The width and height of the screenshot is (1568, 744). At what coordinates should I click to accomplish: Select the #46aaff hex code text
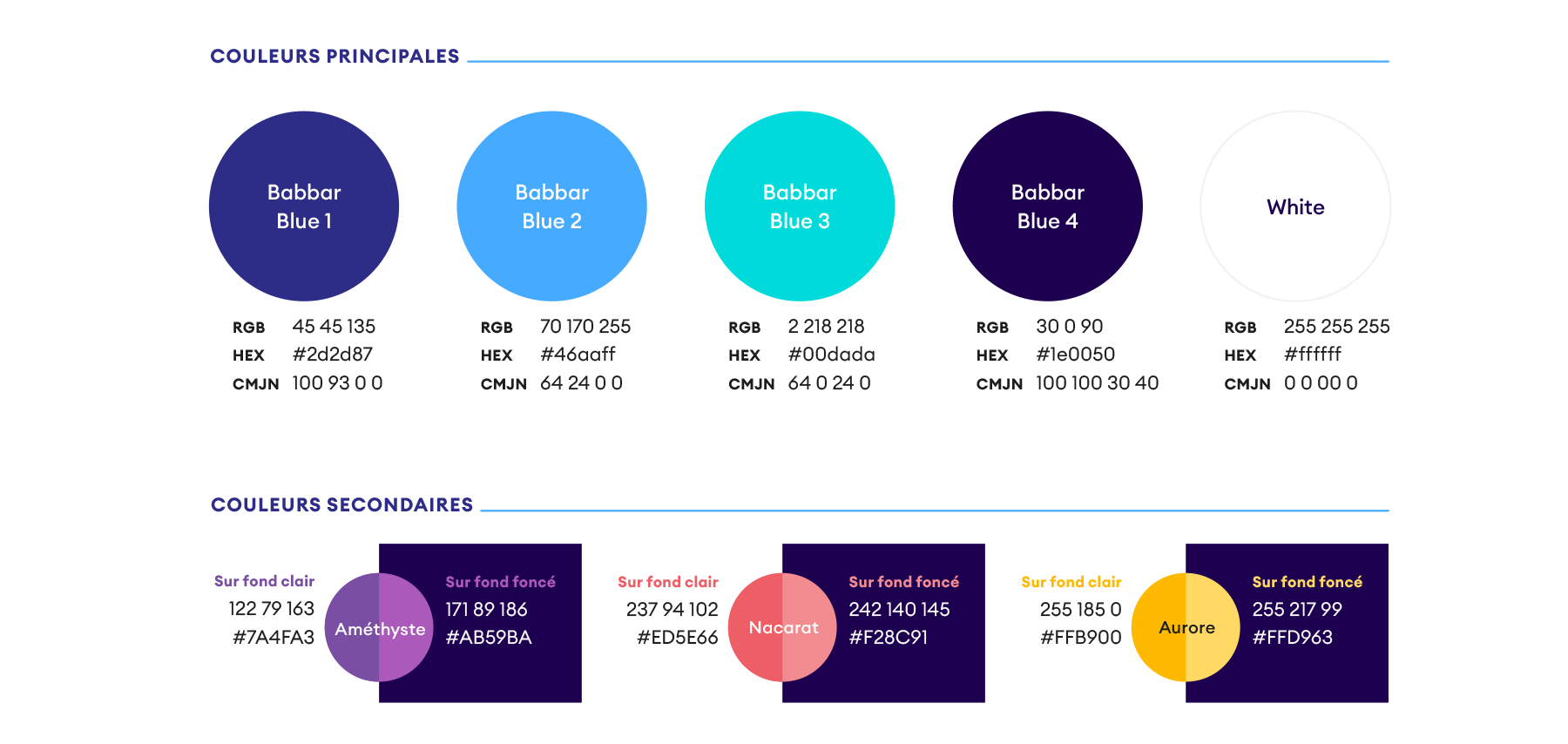click(578, 355)
